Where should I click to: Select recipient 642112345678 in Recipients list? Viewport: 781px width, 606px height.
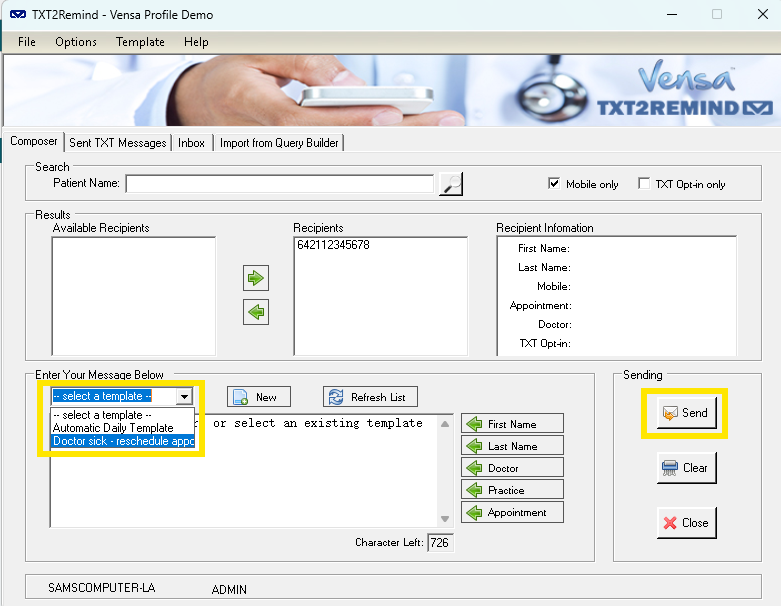[333, 244]
